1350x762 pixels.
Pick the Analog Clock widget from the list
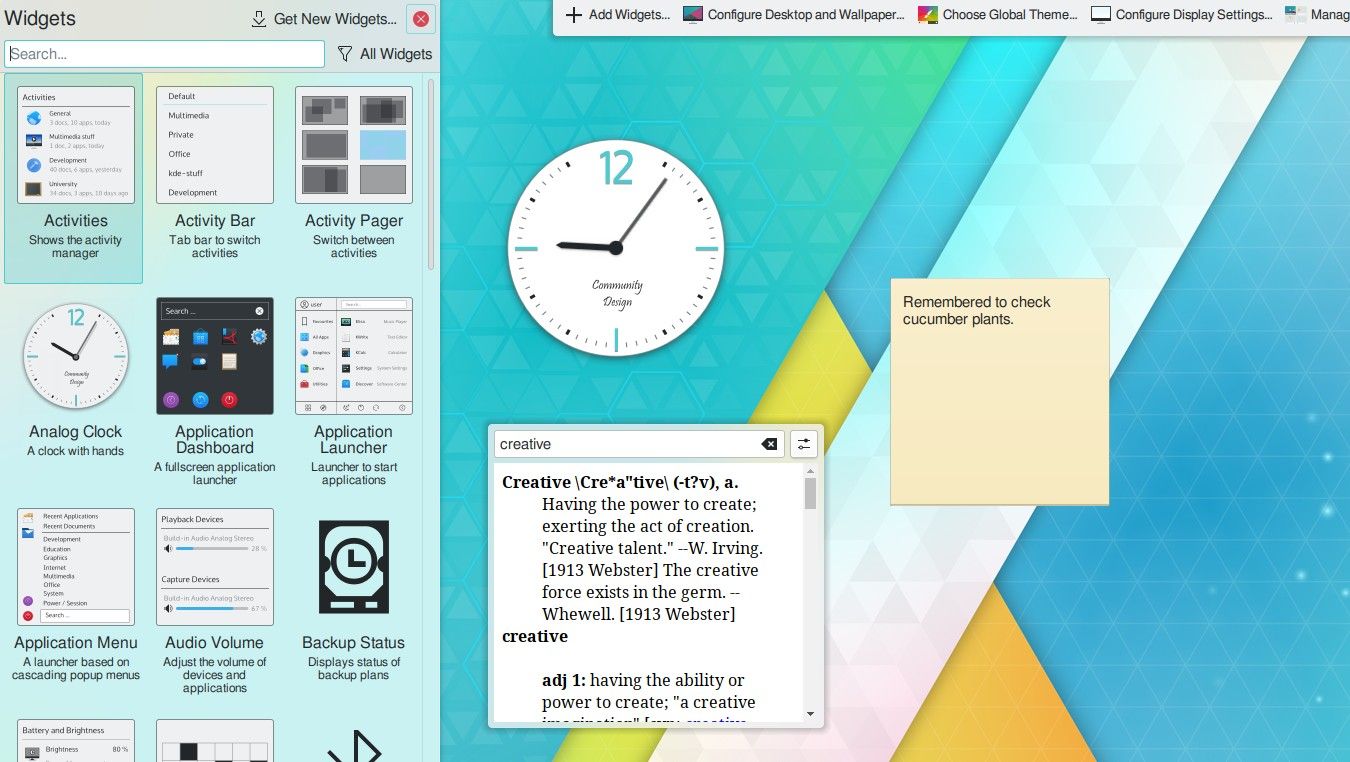point(76,379)
